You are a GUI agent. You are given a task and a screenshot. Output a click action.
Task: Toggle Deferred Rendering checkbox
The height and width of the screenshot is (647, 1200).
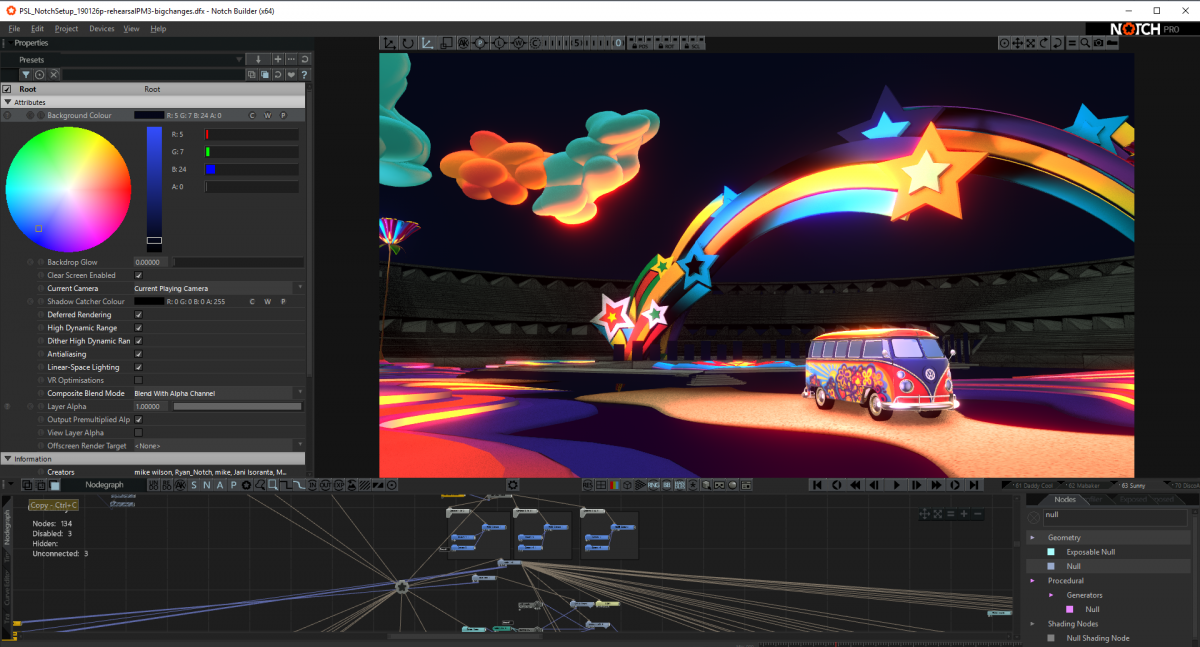coord(138,315)
